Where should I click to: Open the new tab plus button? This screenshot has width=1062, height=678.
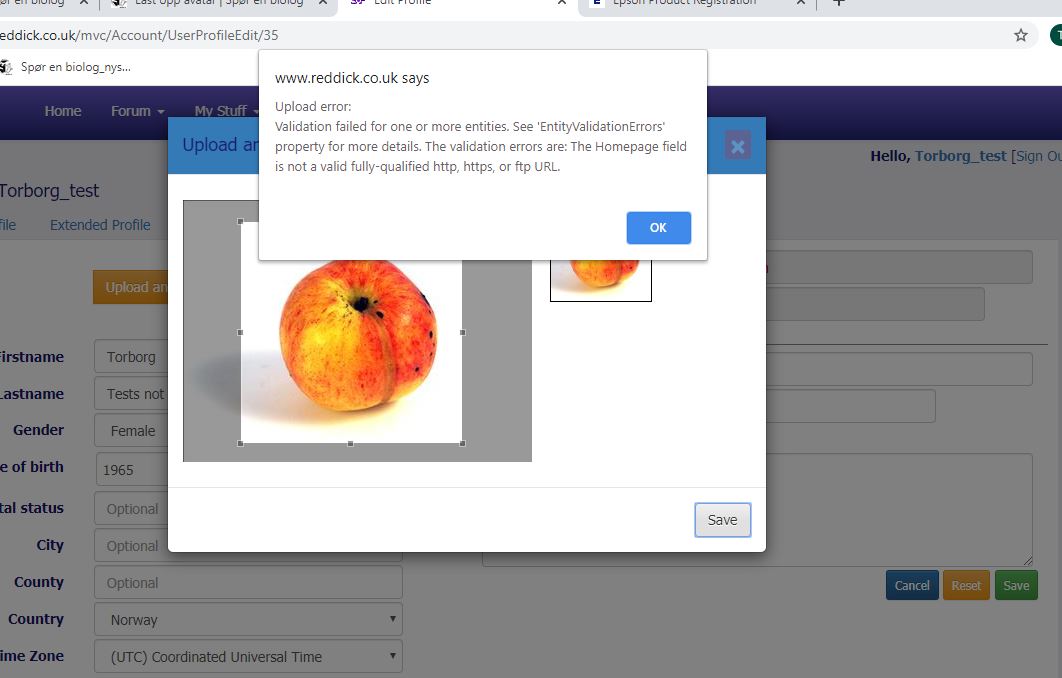point(839,3)
